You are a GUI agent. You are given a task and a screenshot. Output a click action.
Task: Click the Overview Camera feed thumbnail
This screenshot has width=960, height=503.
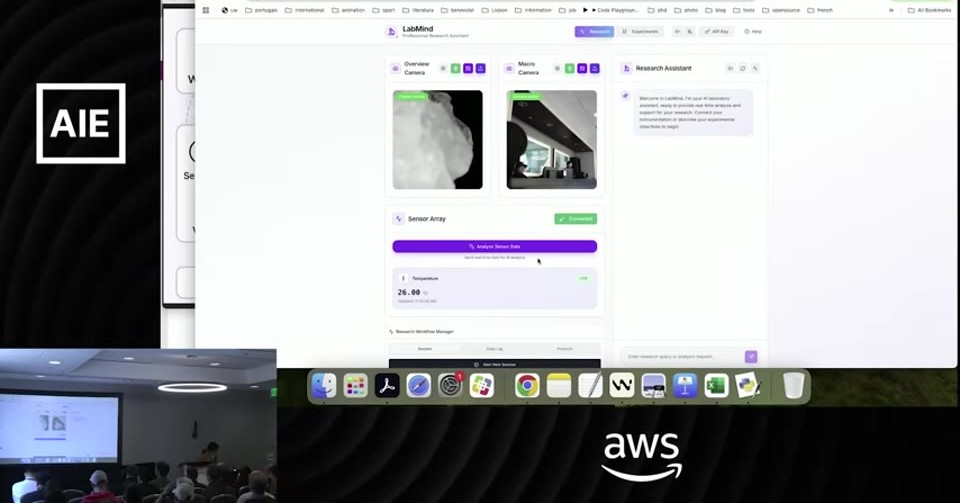pyautogui.click(x=438, y=140)
